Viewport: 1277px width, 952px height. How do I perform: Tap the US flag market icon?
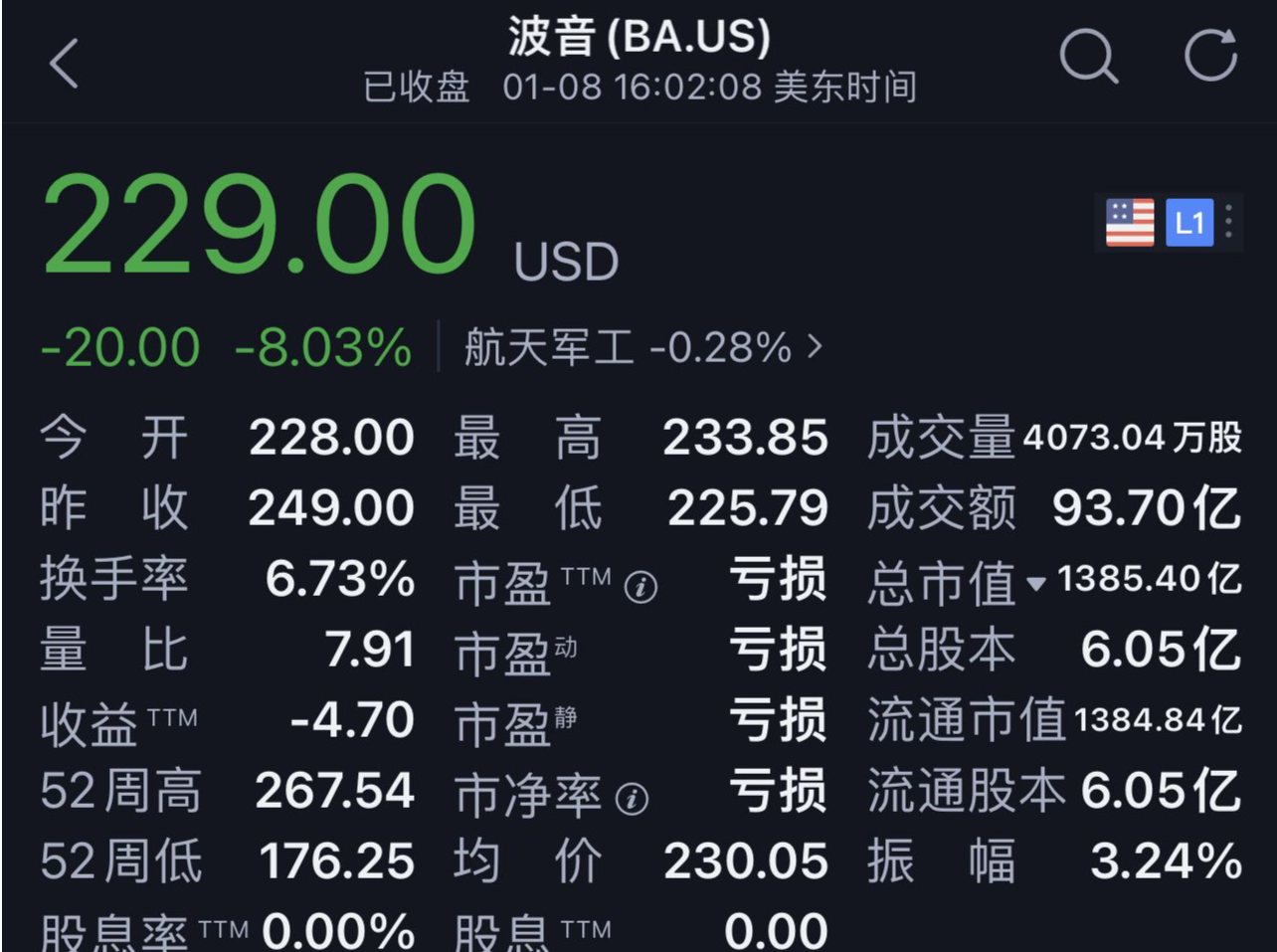pyautogui.click(x=1130, y=222)
